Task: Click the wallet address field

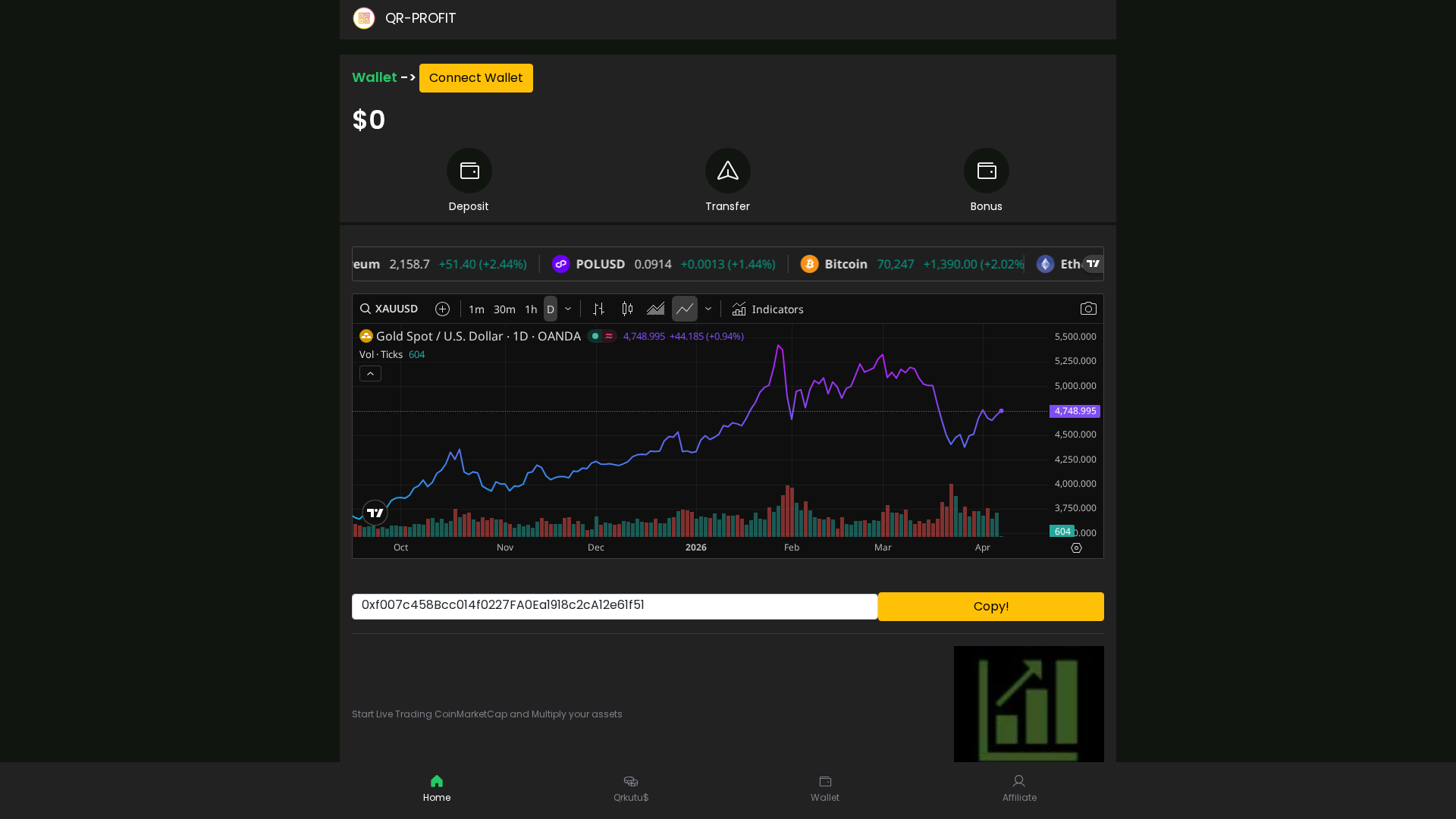Action: pyautogui.click(x=615, y=607)
